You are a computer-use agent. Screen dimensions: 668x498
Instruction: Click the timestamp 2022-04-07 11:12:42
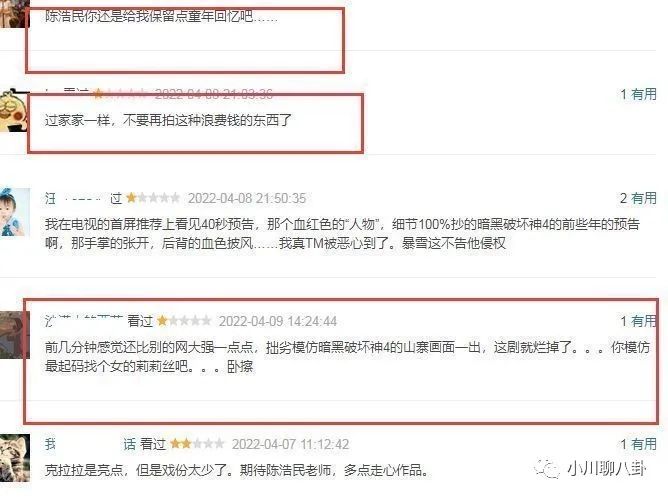tap(291, 444)
